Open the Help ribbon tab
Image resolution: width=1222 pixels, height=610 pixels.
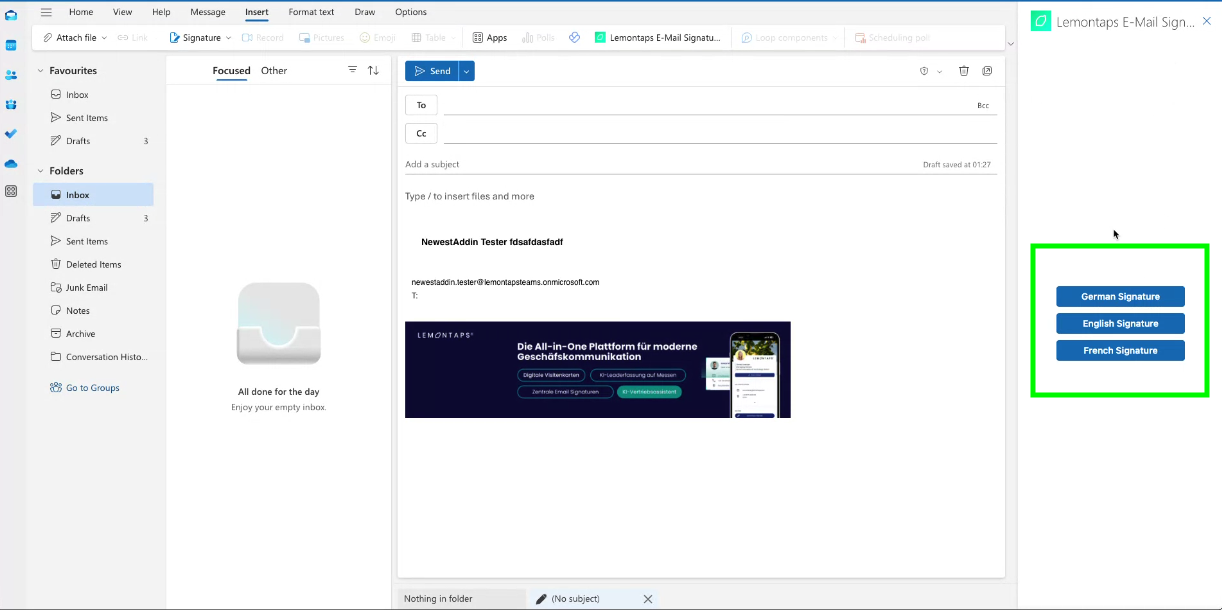pyautogui.click(x=161, y=12)
